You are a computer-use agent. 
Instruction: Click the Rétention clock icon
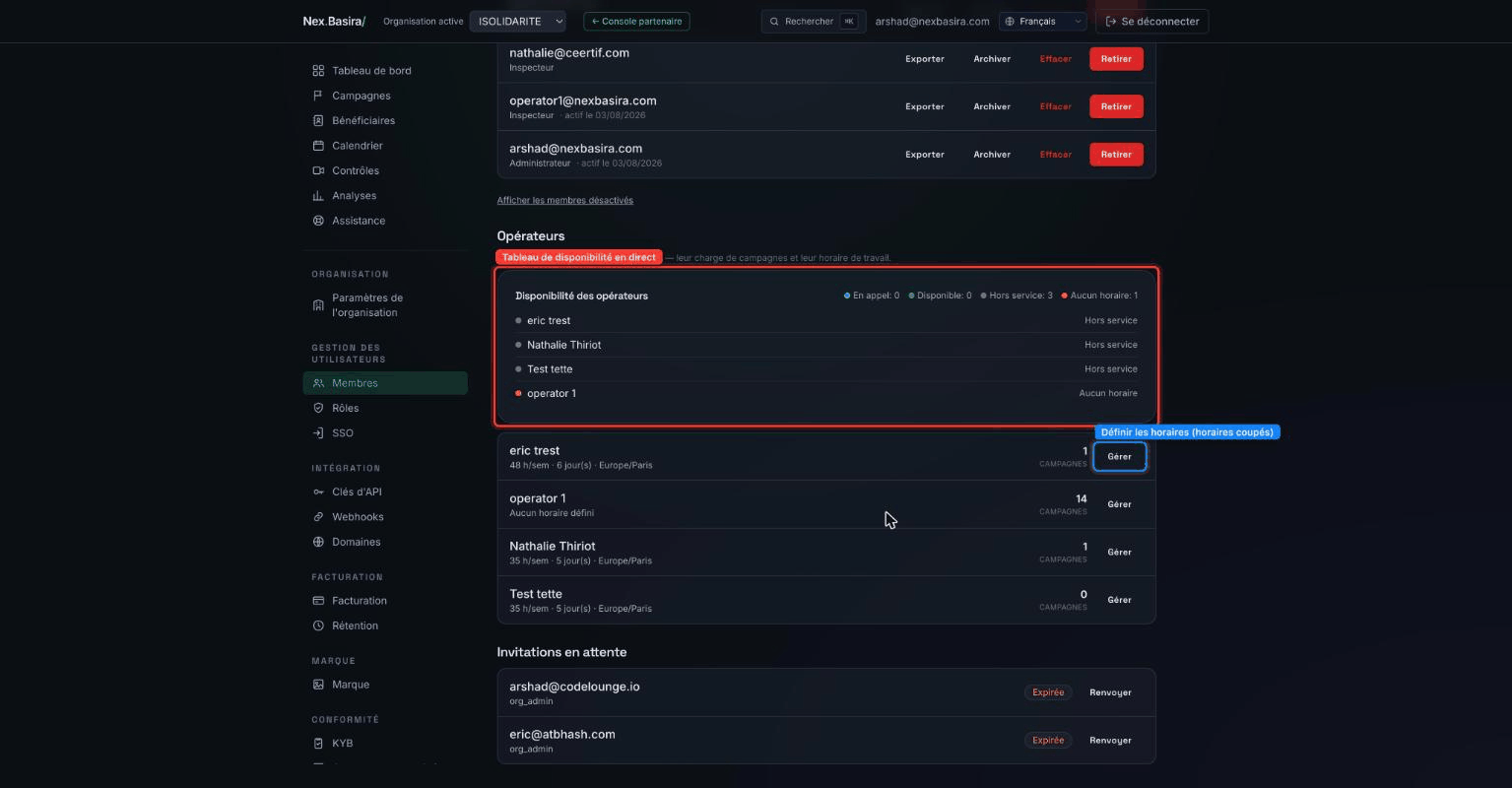coord(318,625)
